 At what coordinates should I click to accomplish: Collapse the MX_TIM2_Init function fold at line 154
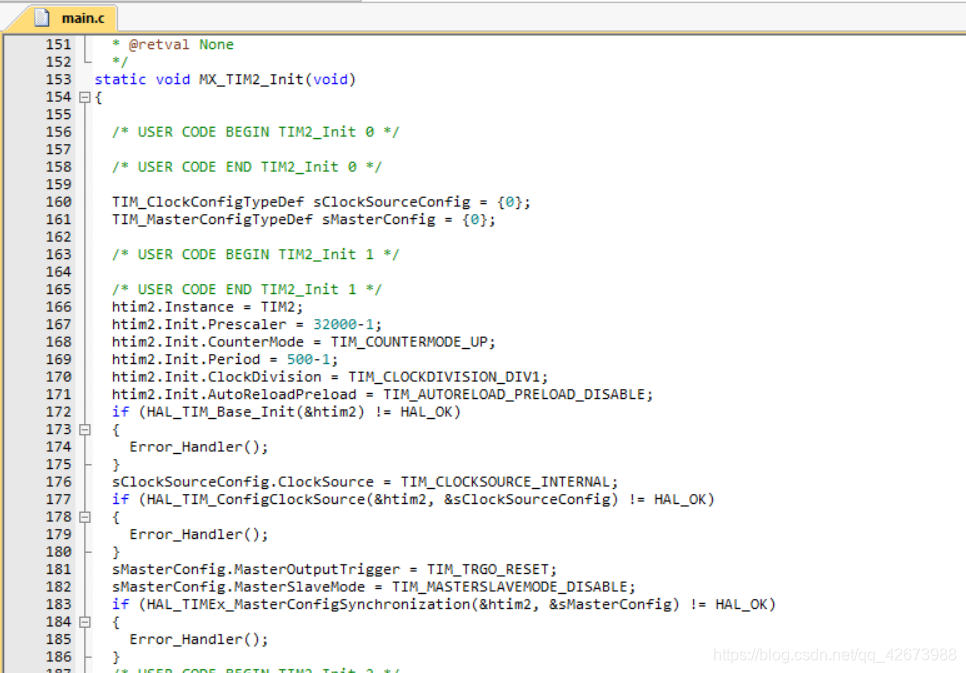85,97
